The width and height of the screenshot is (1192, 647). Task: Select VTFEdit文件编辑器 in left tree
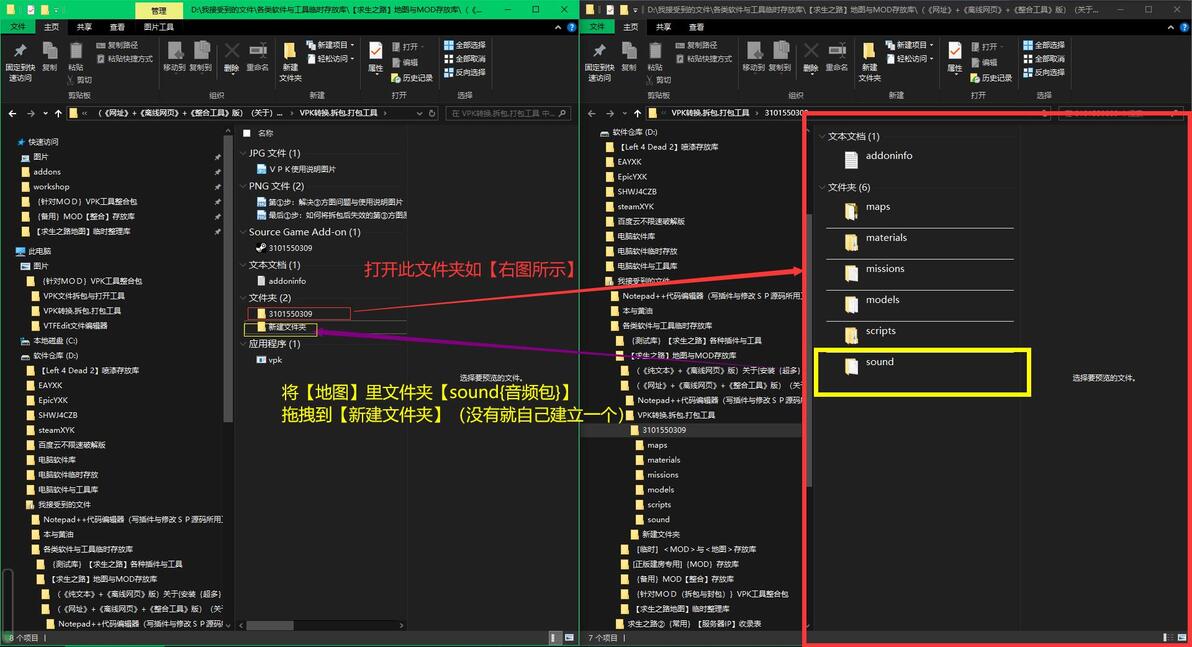point(74,325)
